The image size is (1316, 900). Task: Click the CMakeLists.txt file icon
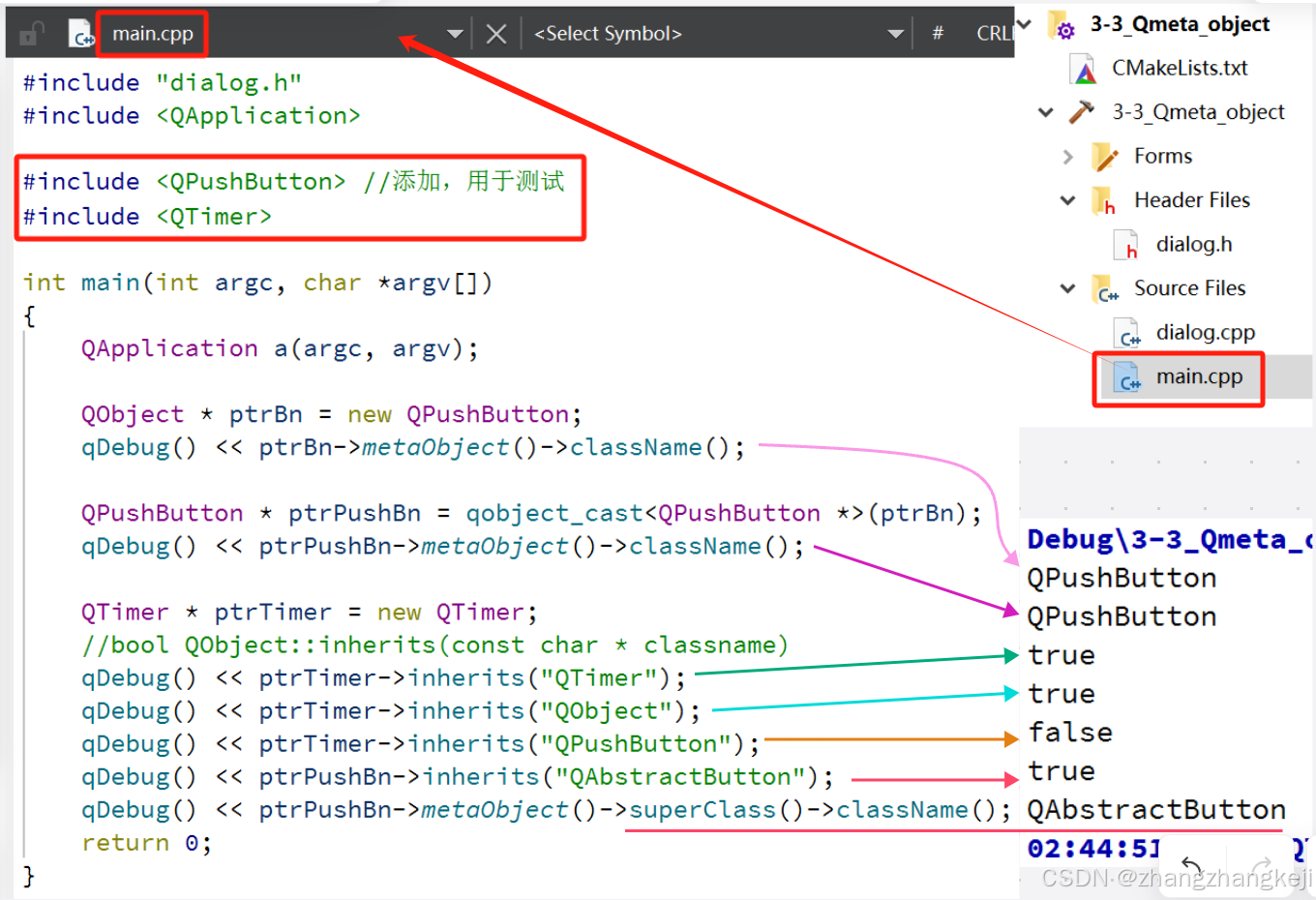click(x=1084, y=69)
